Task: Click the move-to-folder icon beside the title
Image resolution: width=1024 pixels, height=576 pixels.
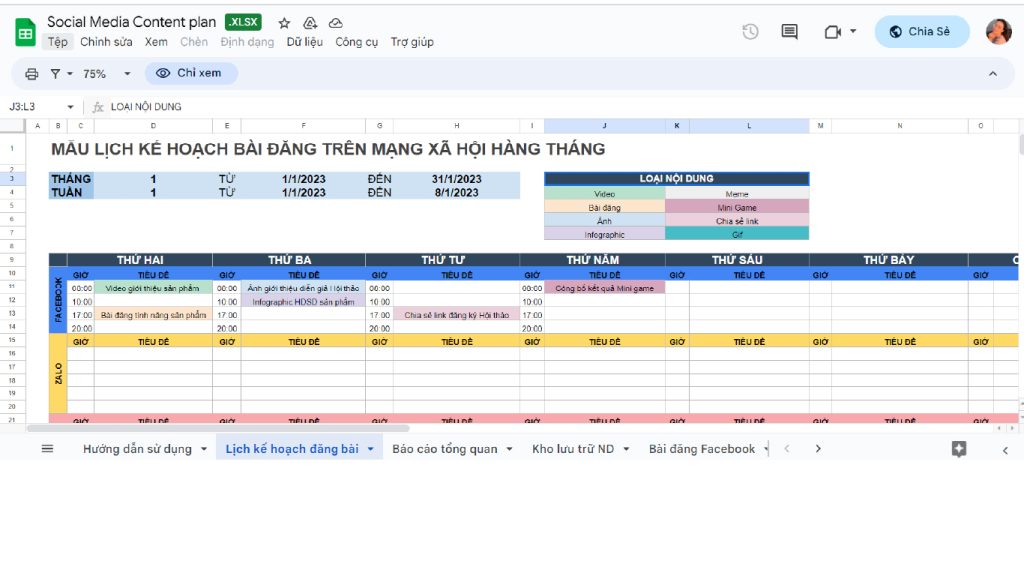Action: click(309, 22)
